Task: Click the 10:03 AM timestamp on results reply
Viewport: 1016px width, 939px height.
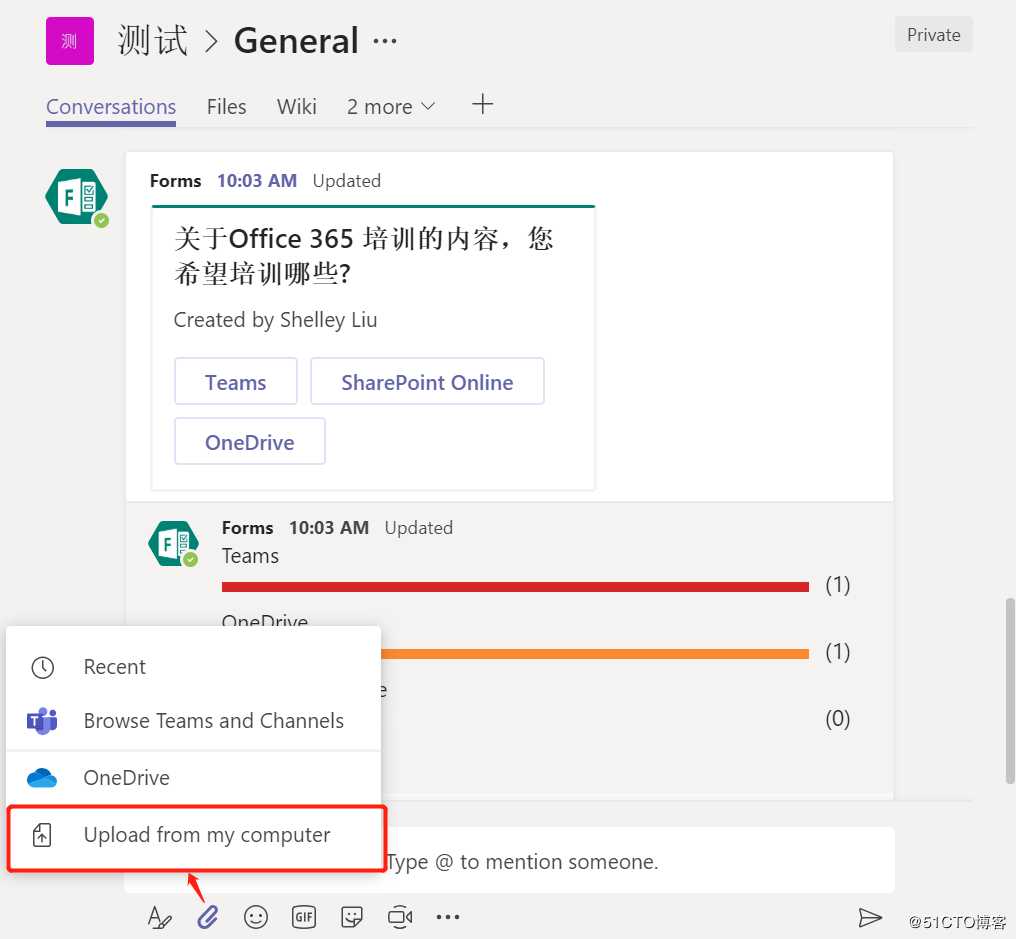Action: pyautogui.click(x=329, y=527)
